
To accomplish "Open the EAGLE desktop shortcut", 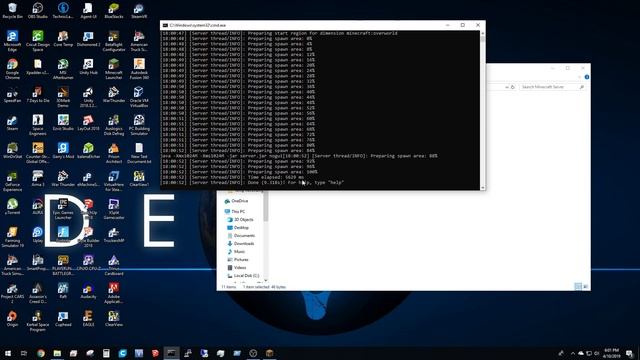I will click(88, 319).
